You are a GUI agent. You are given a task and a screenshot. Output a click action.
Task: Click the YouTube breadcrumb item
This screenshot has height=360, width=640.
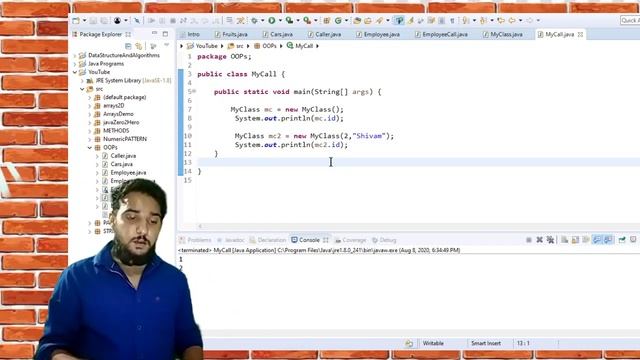(x=206, y=46)
